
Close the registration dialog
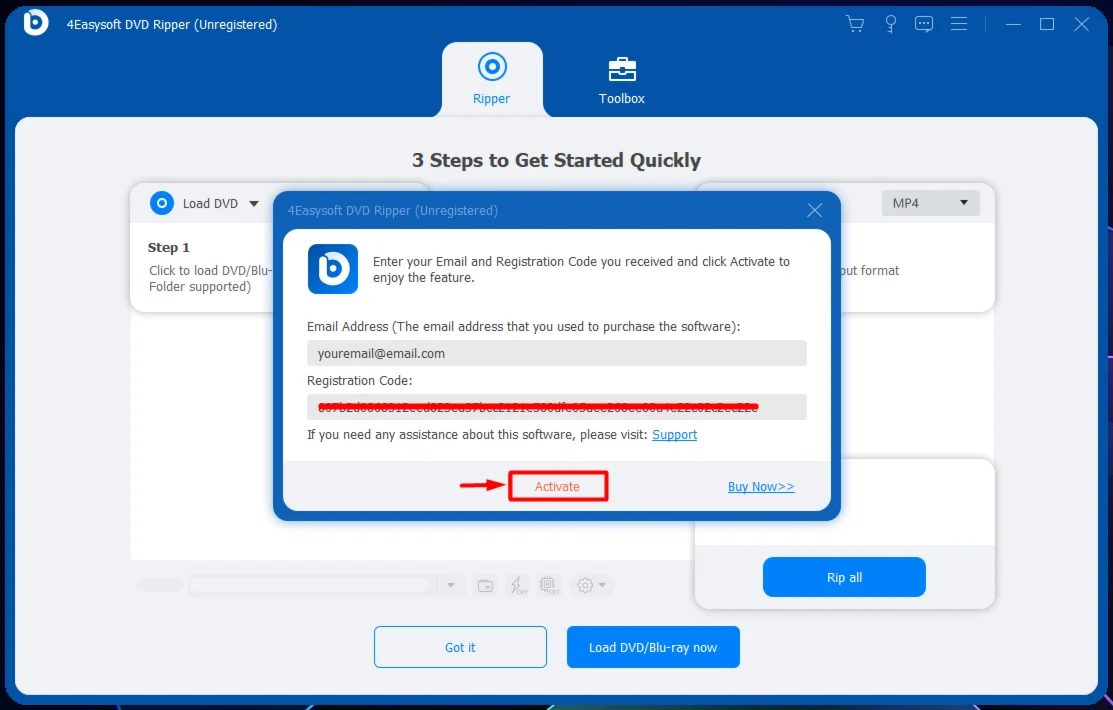pos(815,210)
